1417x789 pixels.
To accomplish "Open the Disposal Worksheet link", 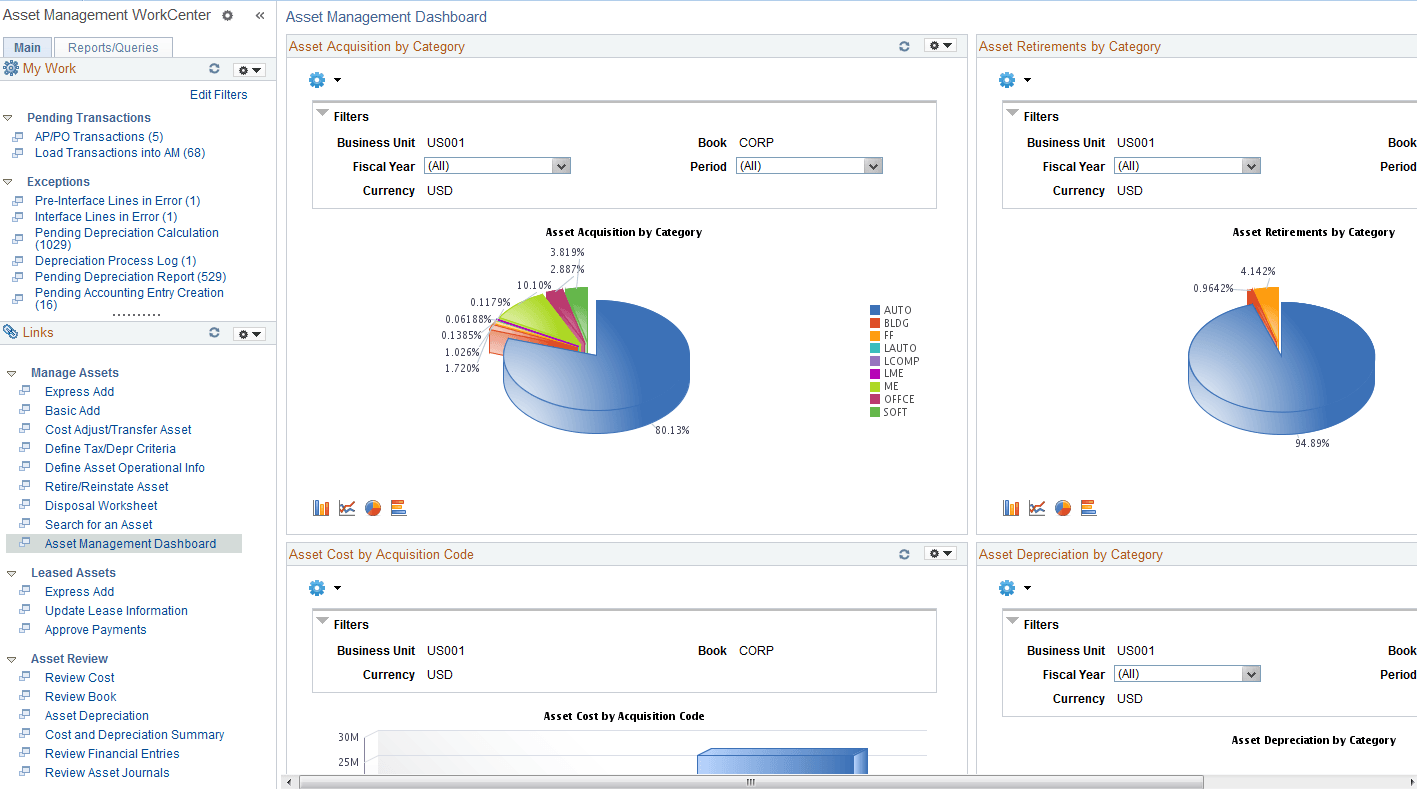I will [x=100, y=505].
